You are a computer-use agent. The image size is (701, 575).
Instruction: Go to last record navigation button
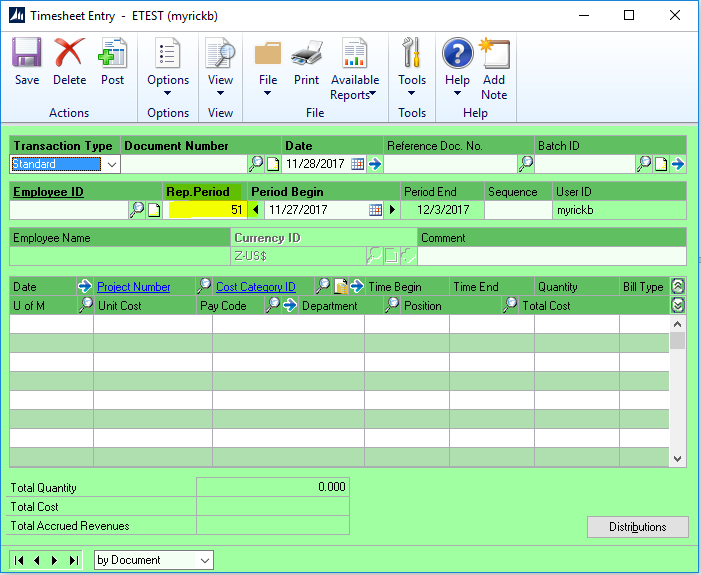(74, 560)
